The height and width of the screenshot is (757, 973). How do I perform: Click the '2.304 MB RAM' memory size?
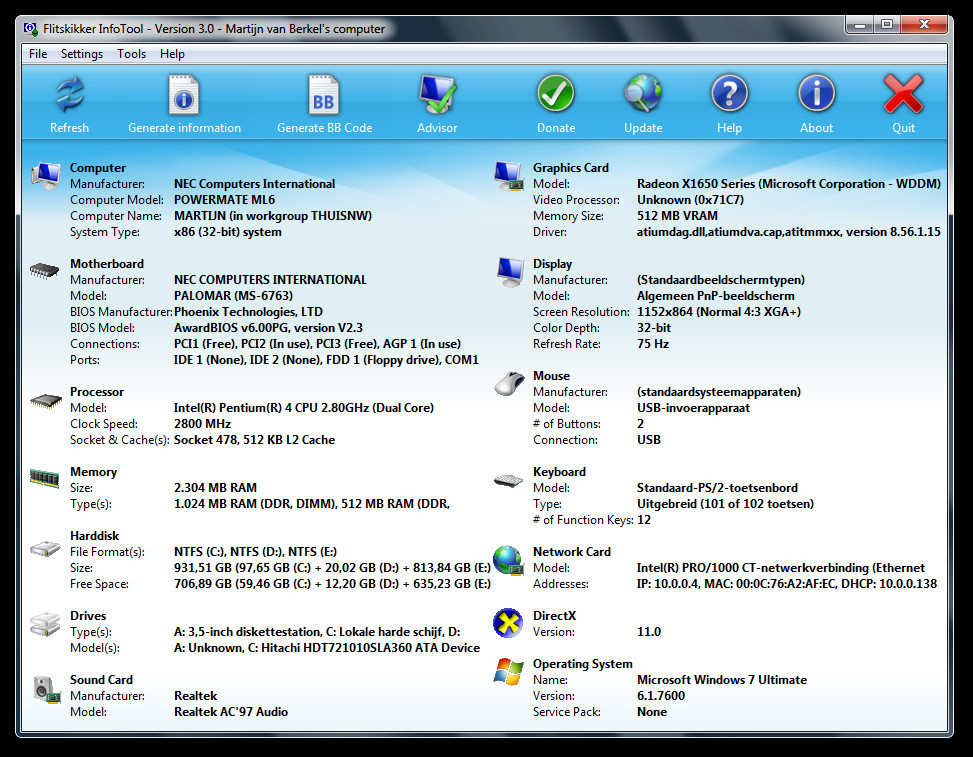(x=215, y=488)
